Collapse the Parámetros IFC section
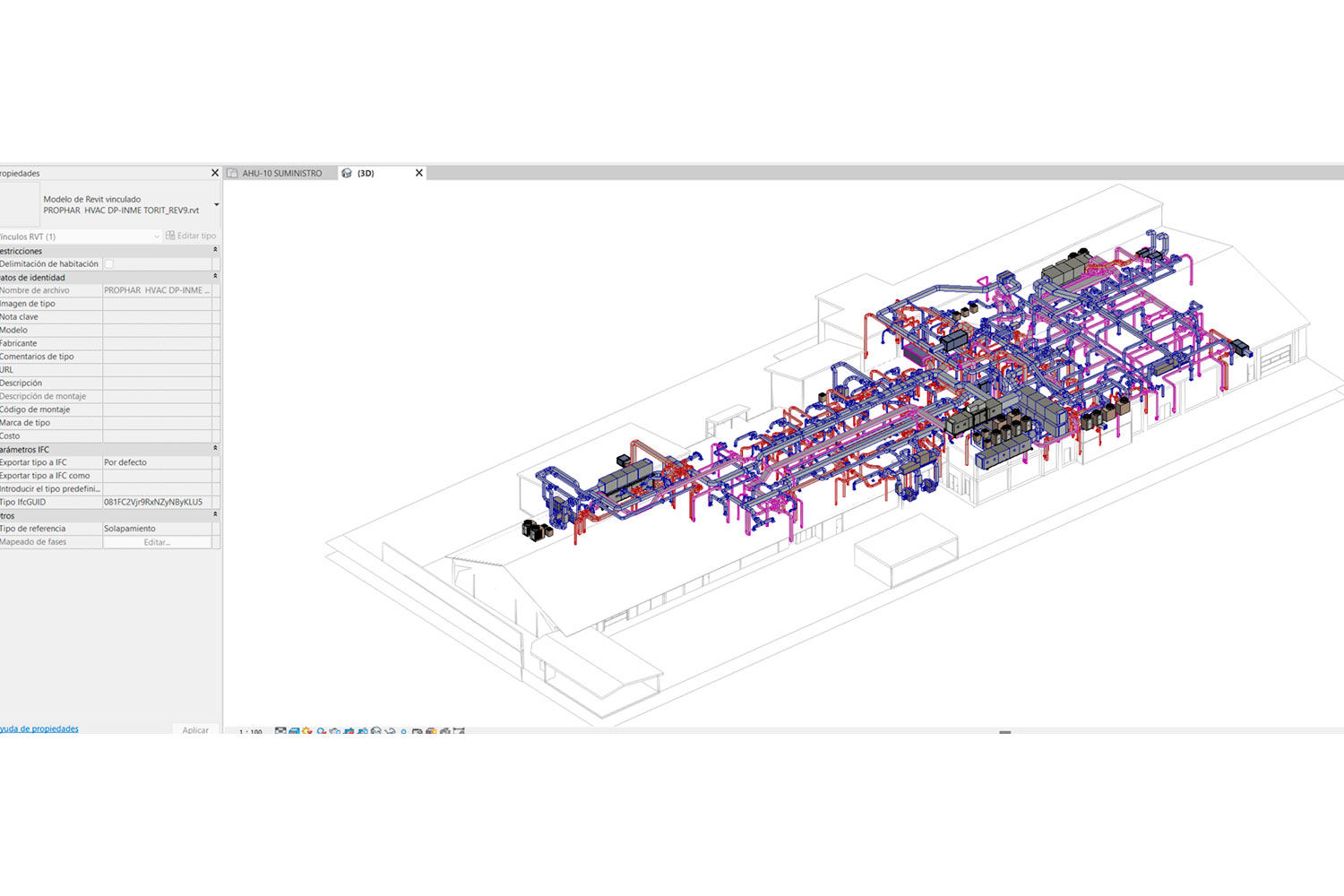The width and height of the screenshot is (1344, 896). [215, 449]
